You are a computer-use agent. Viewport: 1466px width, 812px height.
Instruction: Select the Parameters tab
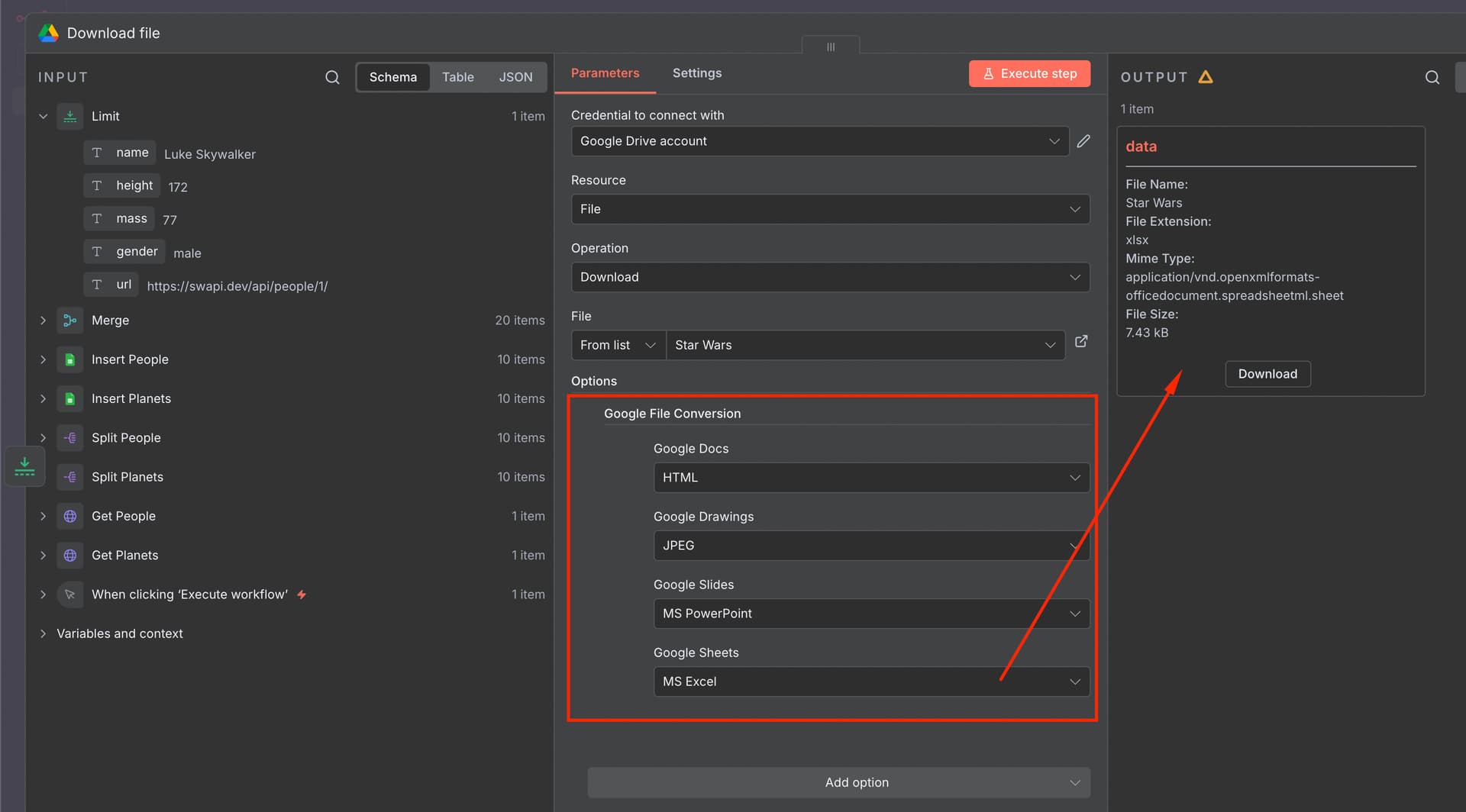(605, 73)
